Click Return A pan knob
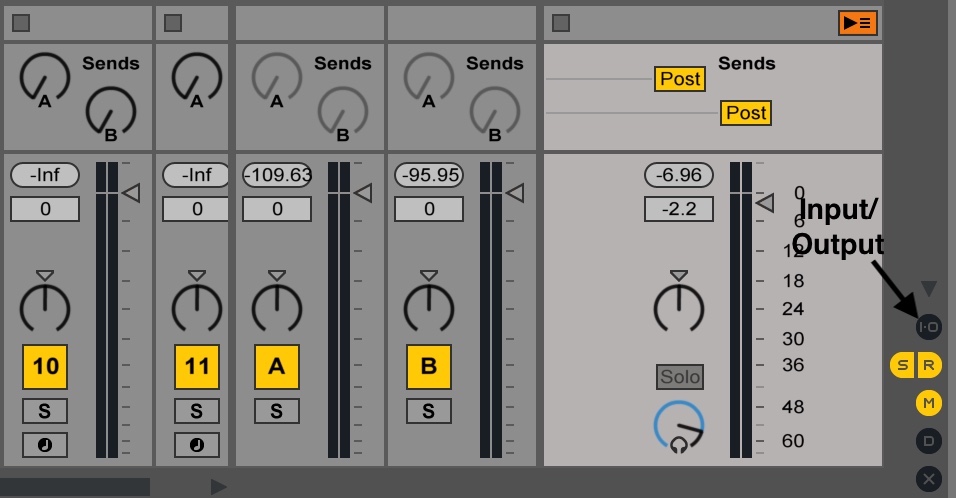 (277, 308)
